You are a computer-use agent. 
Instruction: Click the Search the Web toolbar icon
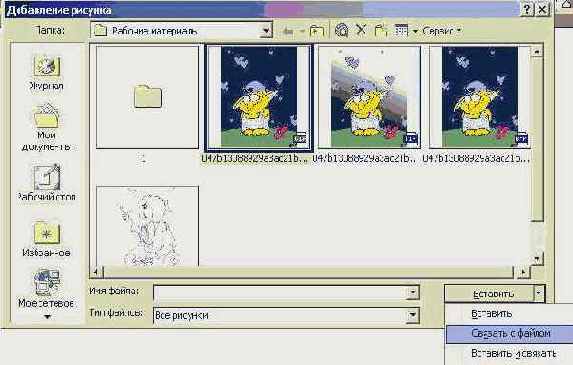(342, 30)
